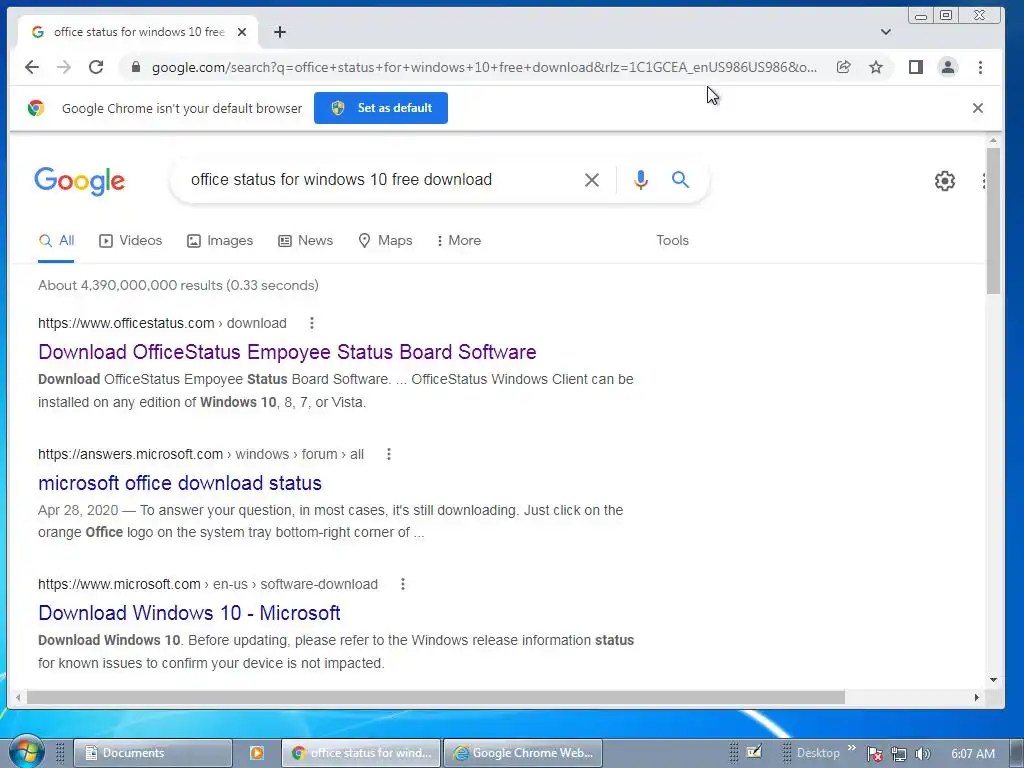Click the address bar URL
This screenshot has width=1024, height=768.
tap(484, 67)
